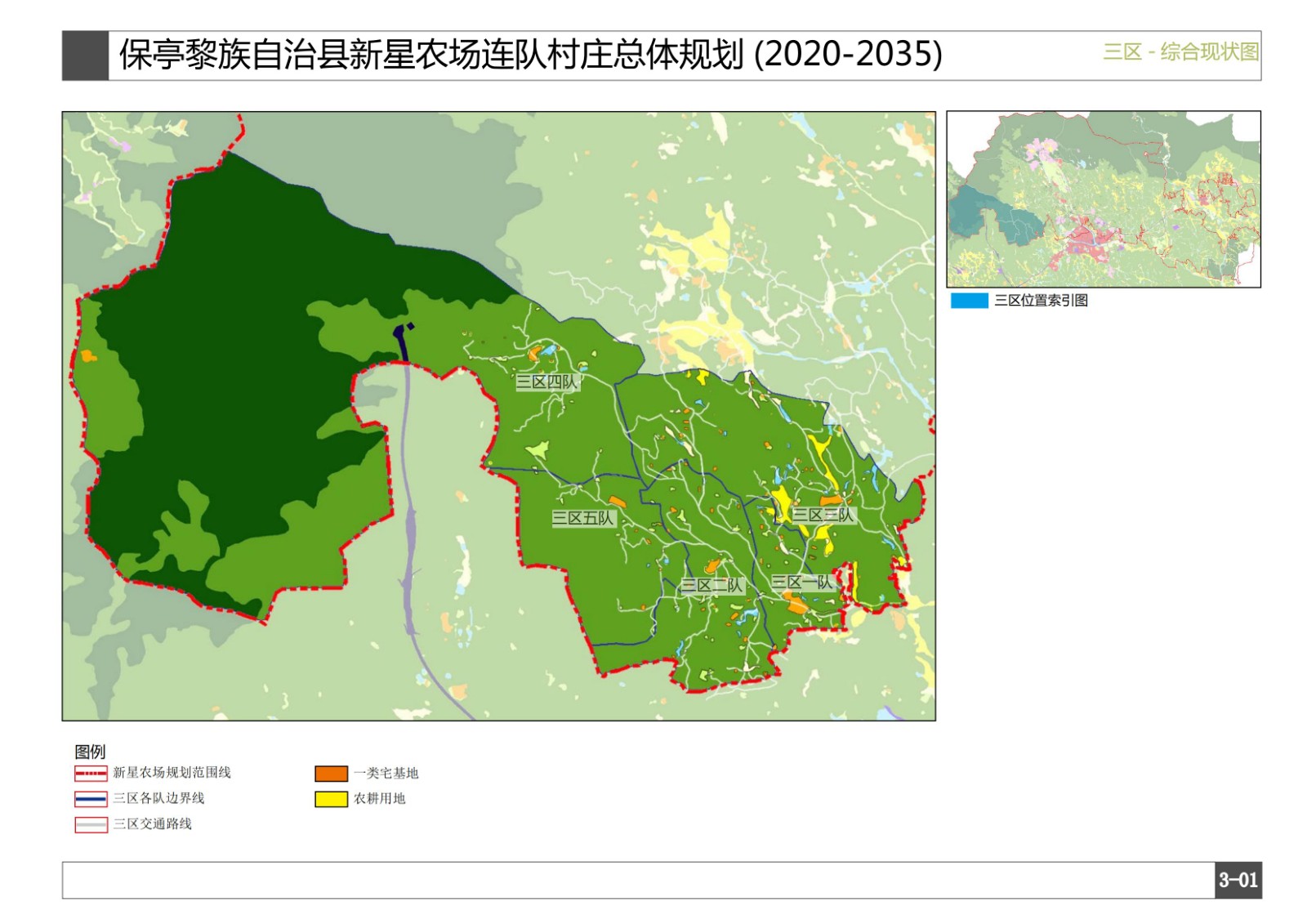Open the location index map thumbnail

coord(1104,199)
